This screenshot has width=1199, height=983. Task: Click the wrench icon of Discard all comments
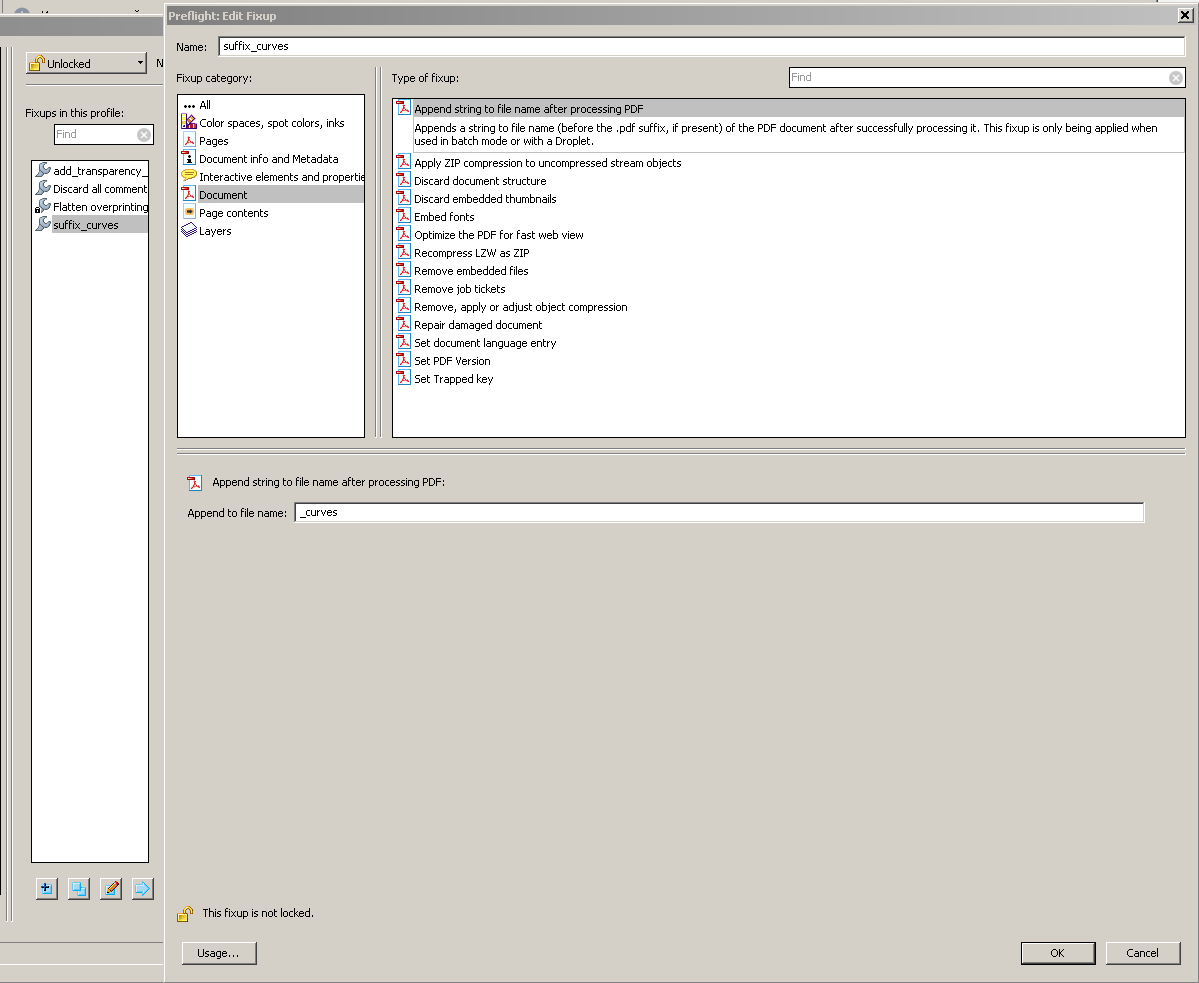click(x=43, y=188)
